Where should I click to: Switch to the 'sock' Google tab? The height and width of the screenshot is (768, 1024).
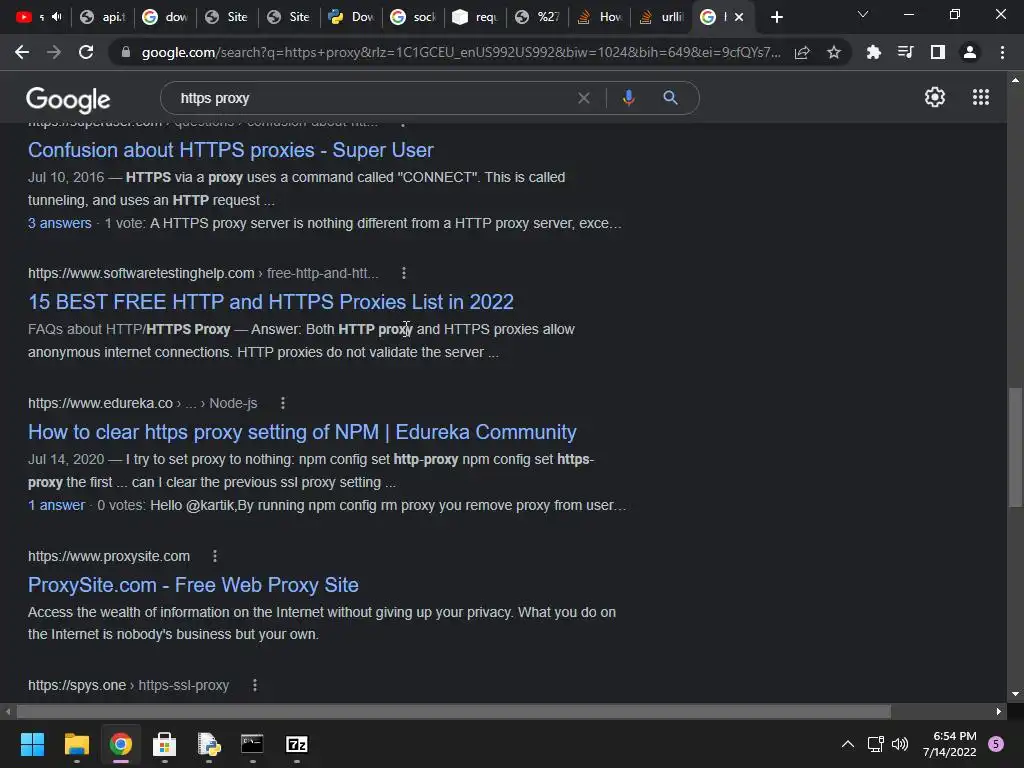pos(415,17)
